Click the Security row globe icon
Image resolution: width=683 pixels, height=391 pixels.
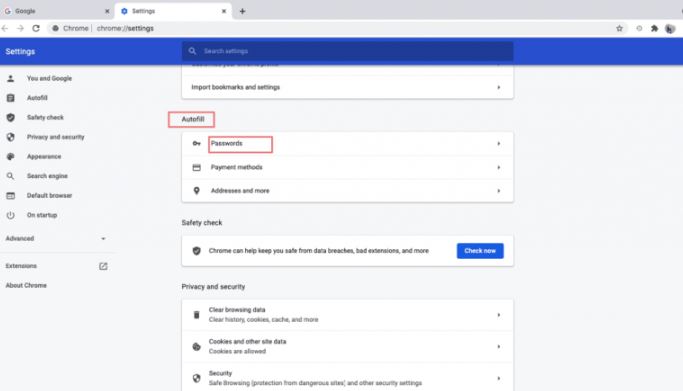pos(196,378)
